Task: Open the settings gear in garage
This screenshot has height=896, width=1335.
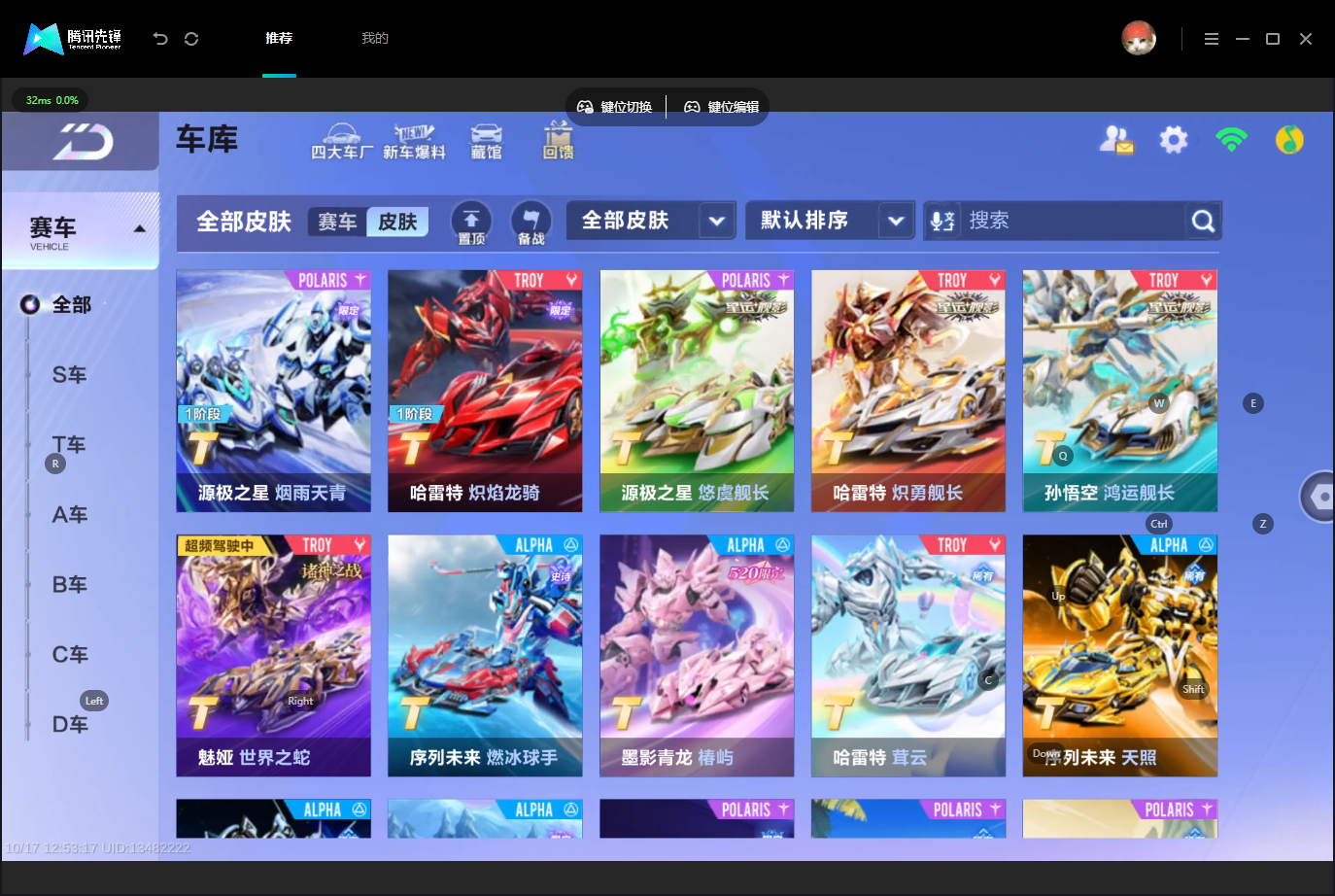Action: coord(1174,140)
